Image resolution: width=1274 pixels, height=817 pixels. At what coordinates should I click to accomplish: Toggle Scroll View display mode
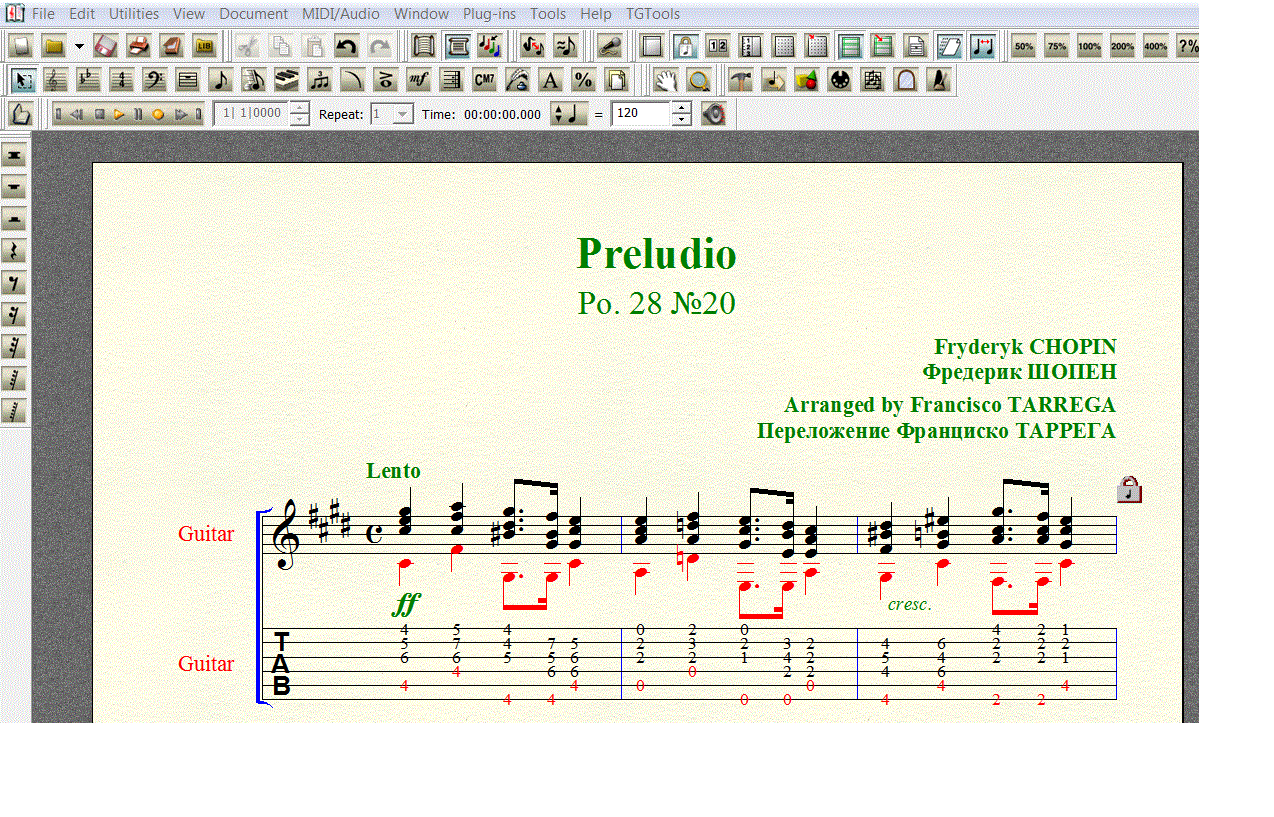[x=424, y=46]
